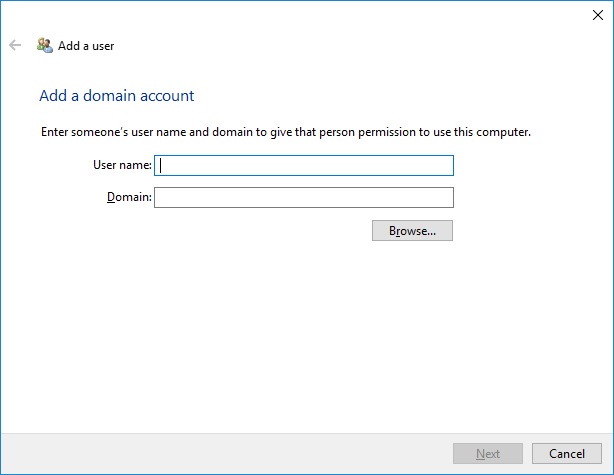Viewport: 614px width, 475px height.
Task: Click the Next button
Action: click(x=488, y=453)
